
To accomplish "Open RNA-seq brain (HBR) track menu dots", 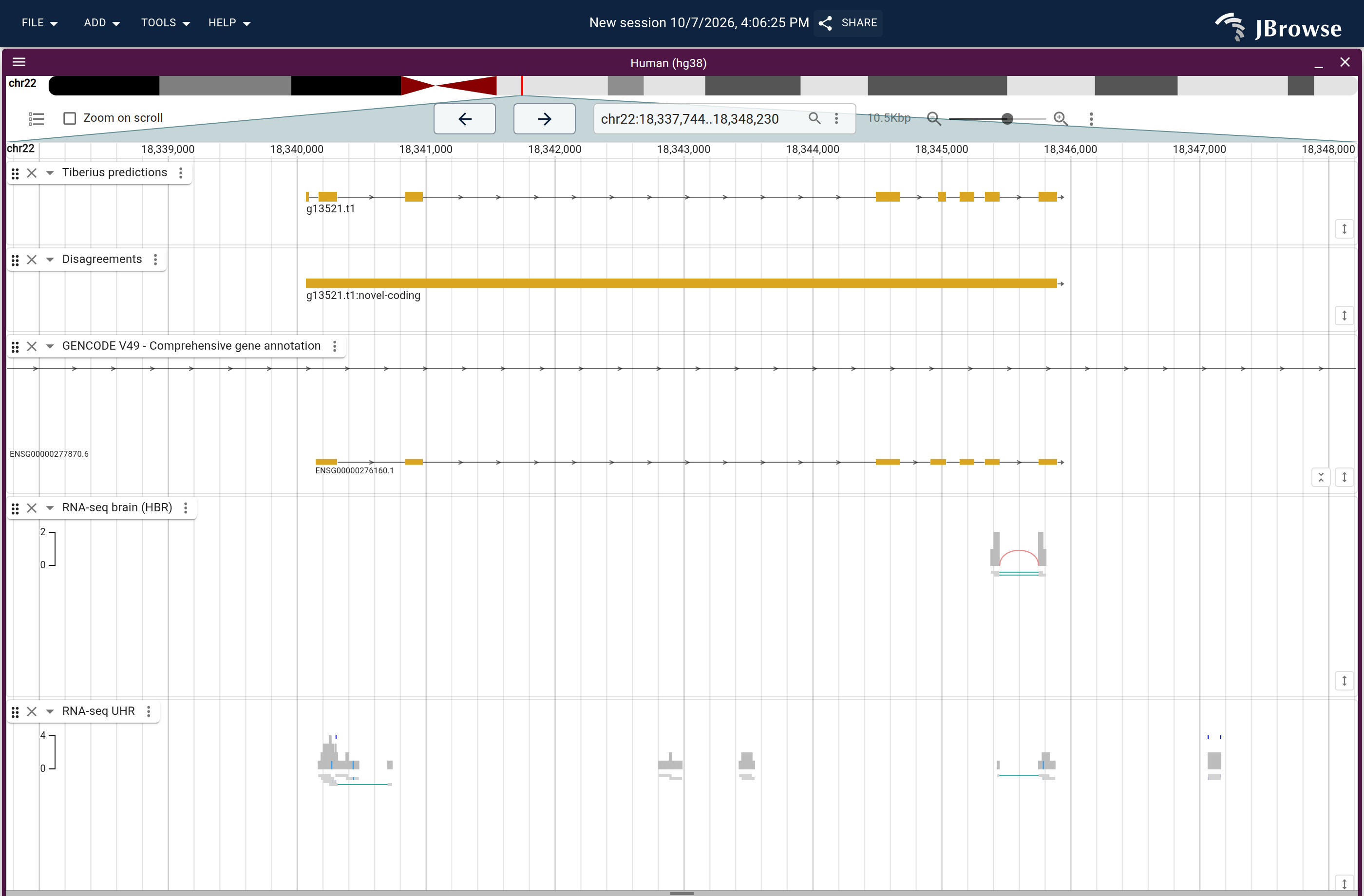I will (x=186, y=507).
